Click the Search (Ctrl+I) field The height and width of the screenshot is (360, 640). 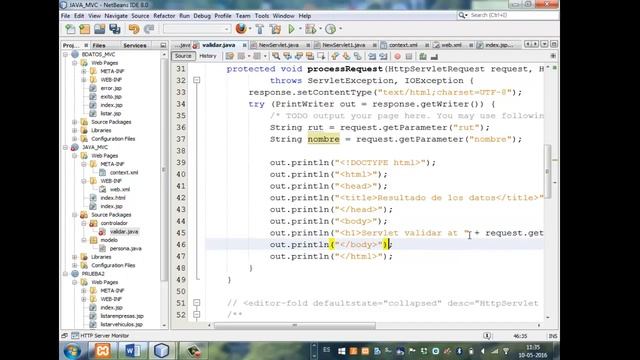(508, 15)
